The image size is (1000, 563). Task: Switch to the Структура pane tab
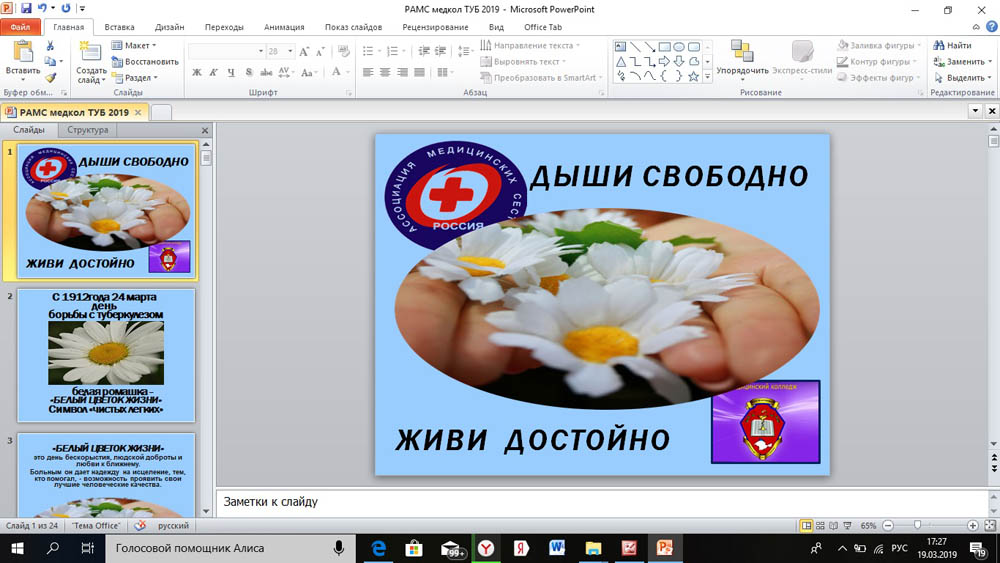(x=87, y=129)
